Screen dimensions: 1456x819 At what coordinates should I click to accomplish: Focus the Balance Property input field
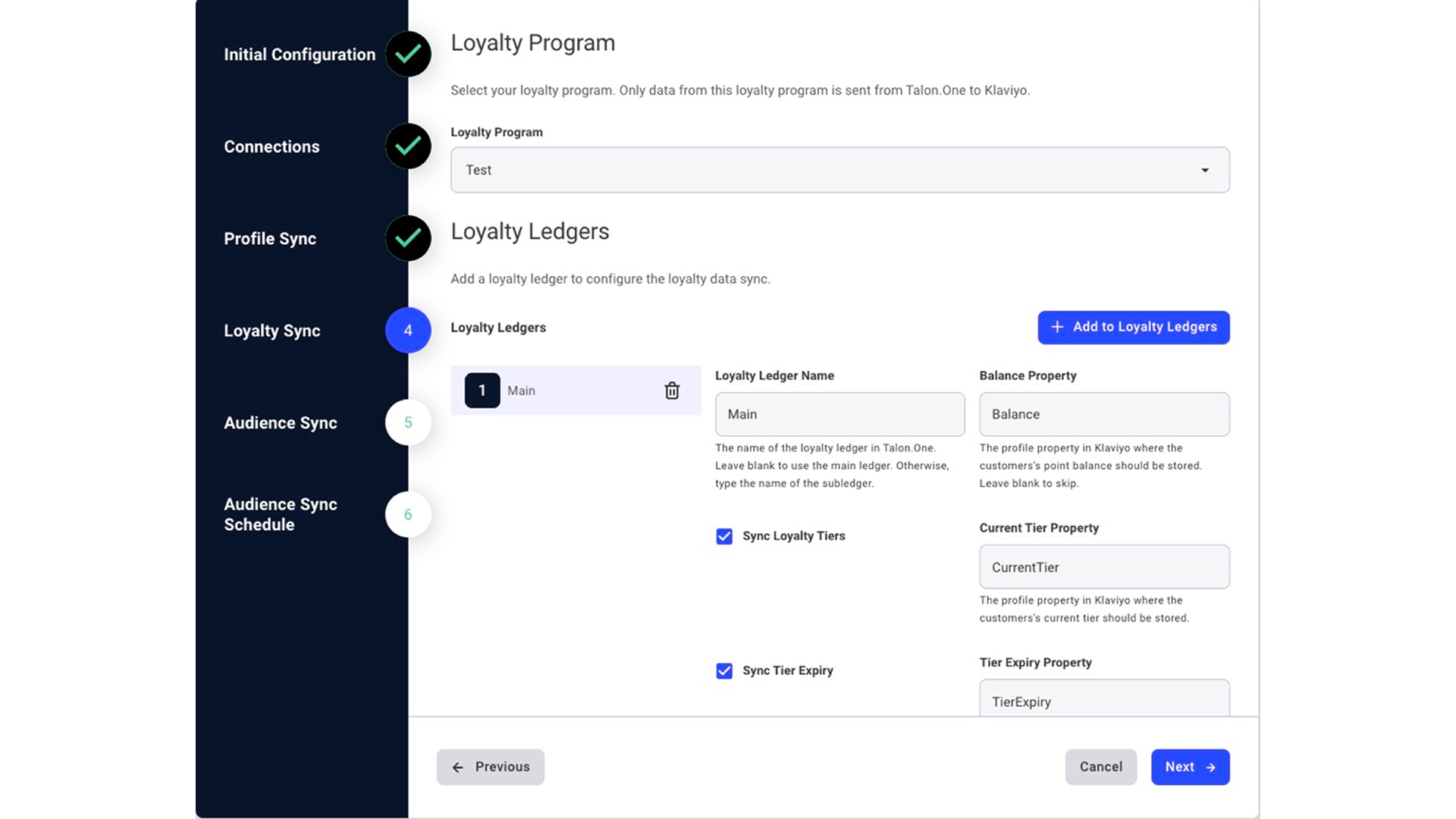click(x=1105, y=414)
